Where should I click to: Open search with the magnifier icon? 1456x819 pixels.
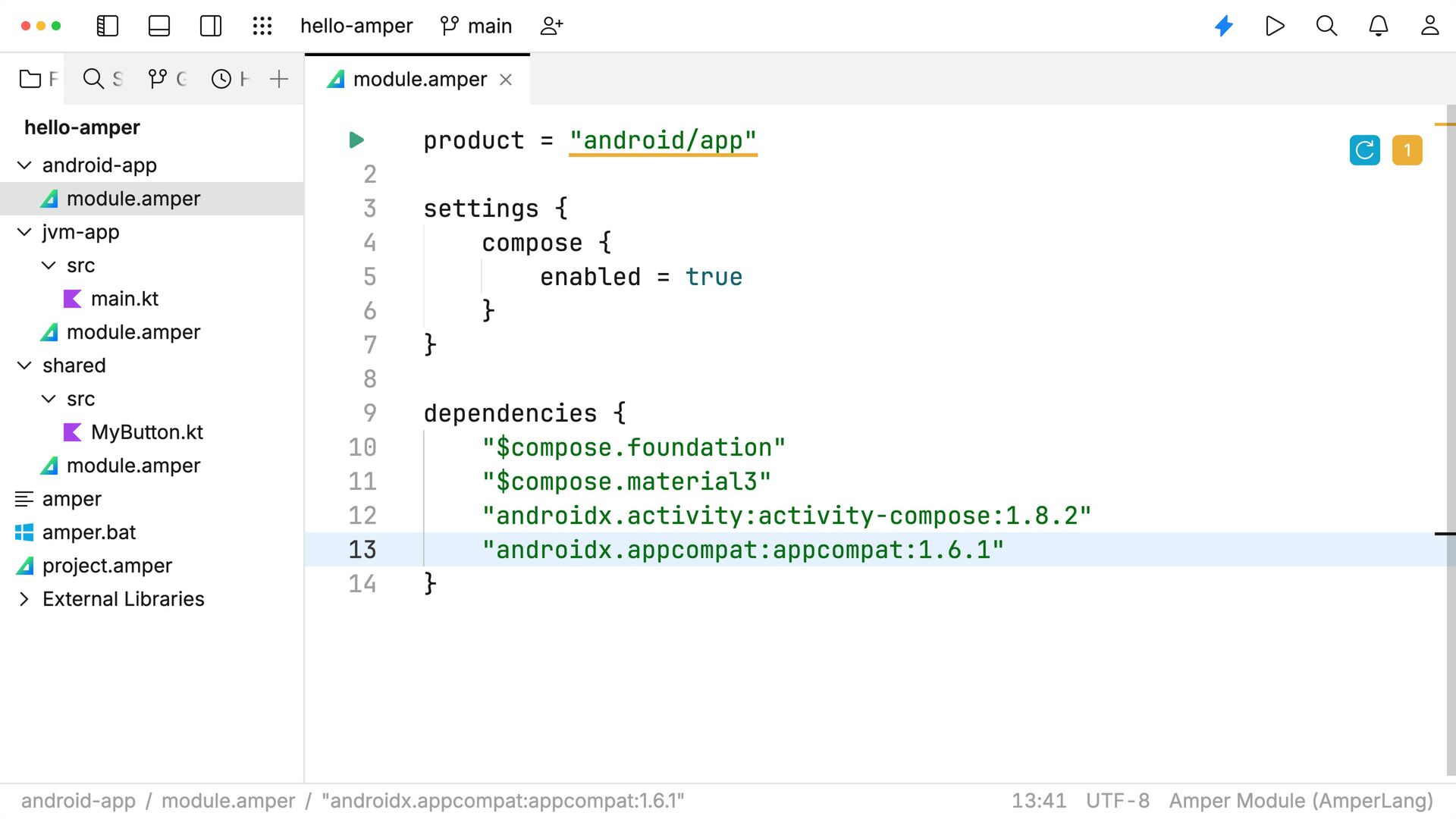click(x=1326, y=26)
